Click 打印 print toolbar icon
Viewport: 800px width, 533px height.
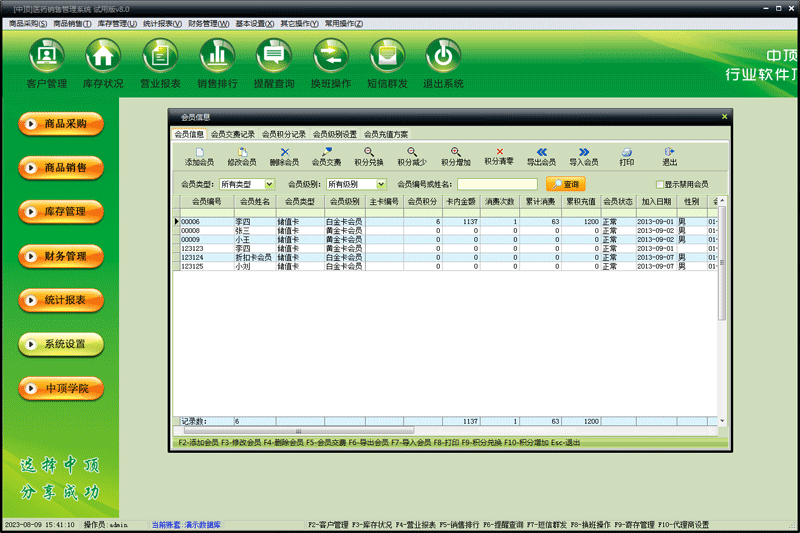click(x=627, y=157)
